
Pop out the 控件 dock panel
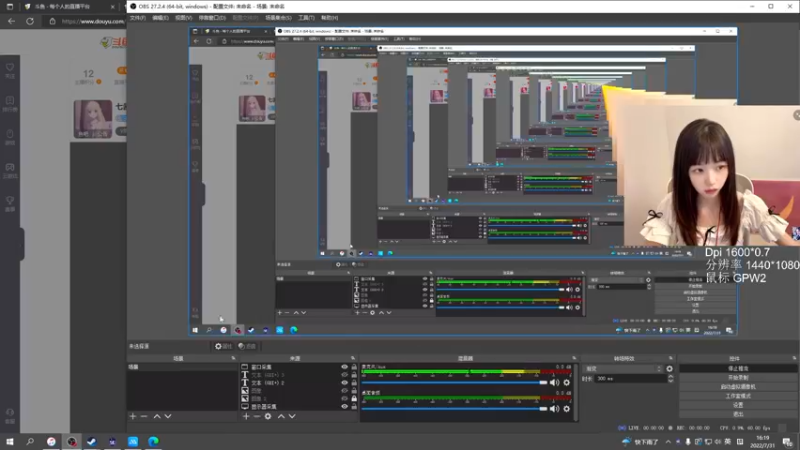click(794, 358)
